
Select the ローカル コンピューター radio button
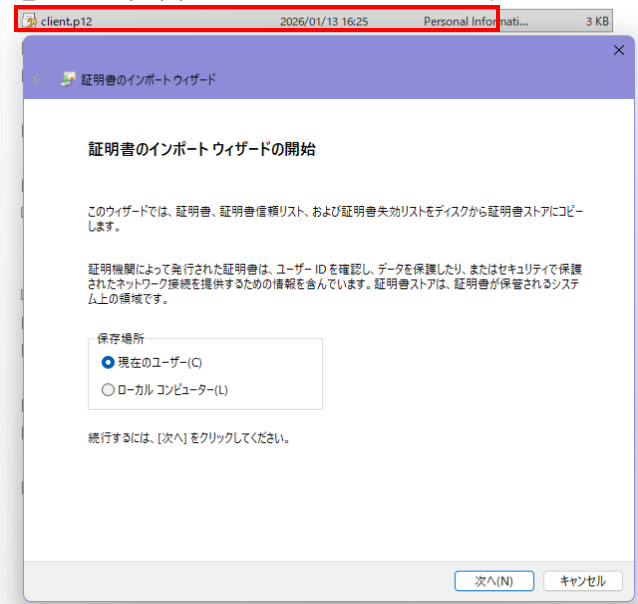click(x=108, y=390)
